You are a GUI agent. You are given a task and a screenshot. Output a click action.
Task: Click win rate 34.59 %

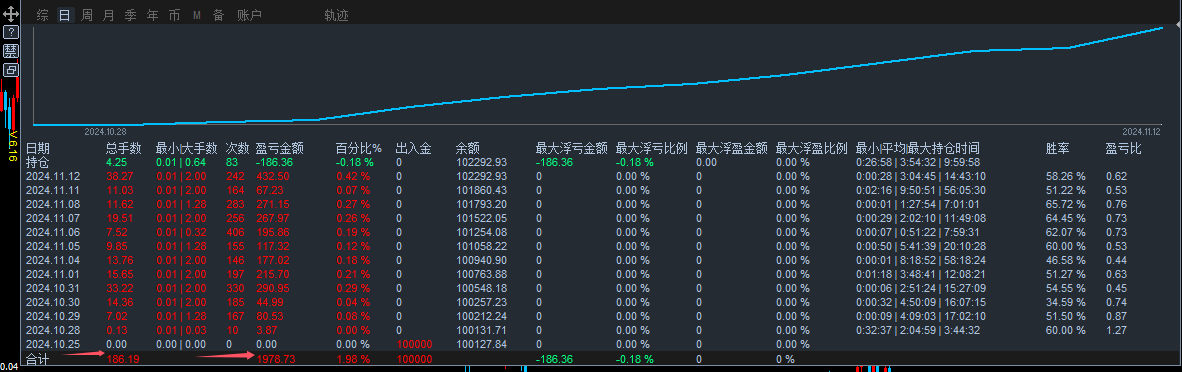(1065, 302)
